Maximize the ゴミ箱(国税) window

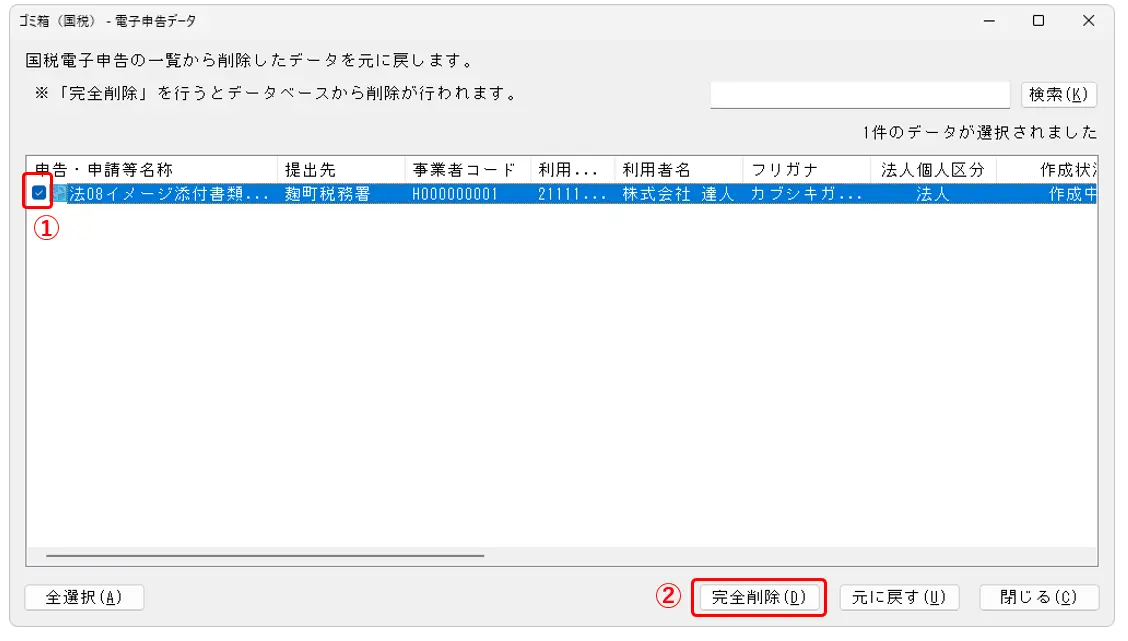1038,21
